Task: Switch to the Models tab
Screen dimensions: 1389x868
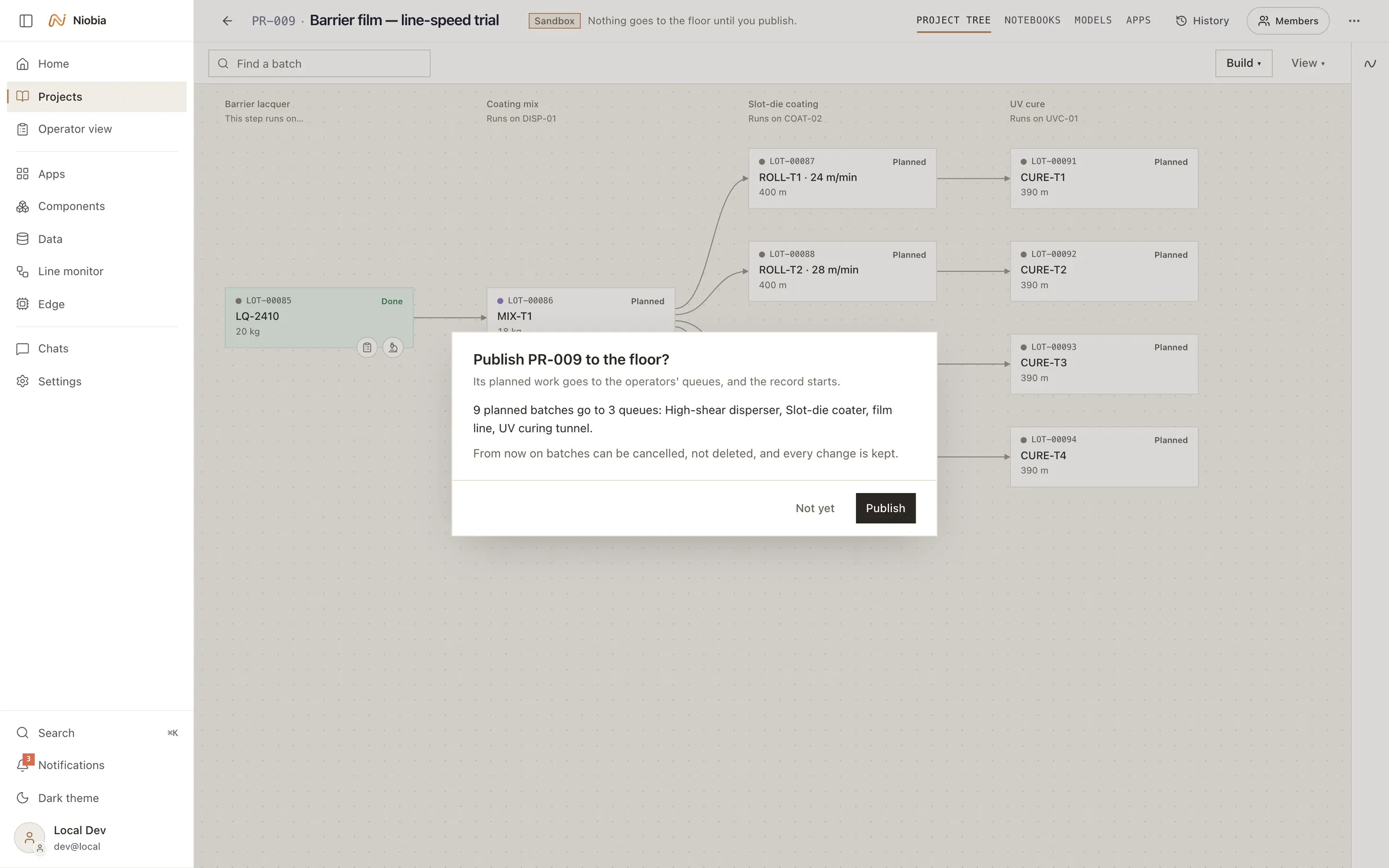Action: click(1093, 21)
